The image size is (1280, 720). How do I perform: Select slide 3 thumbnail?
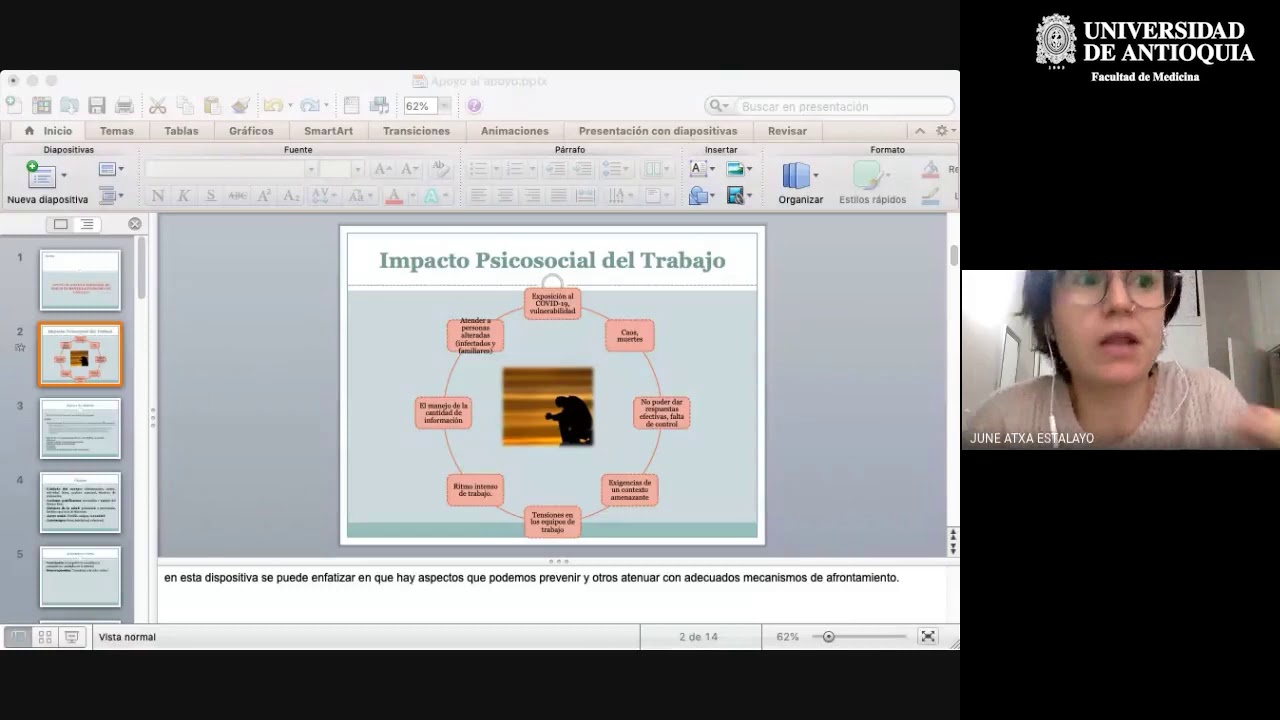pyautogui.click(x=80, y=428)
